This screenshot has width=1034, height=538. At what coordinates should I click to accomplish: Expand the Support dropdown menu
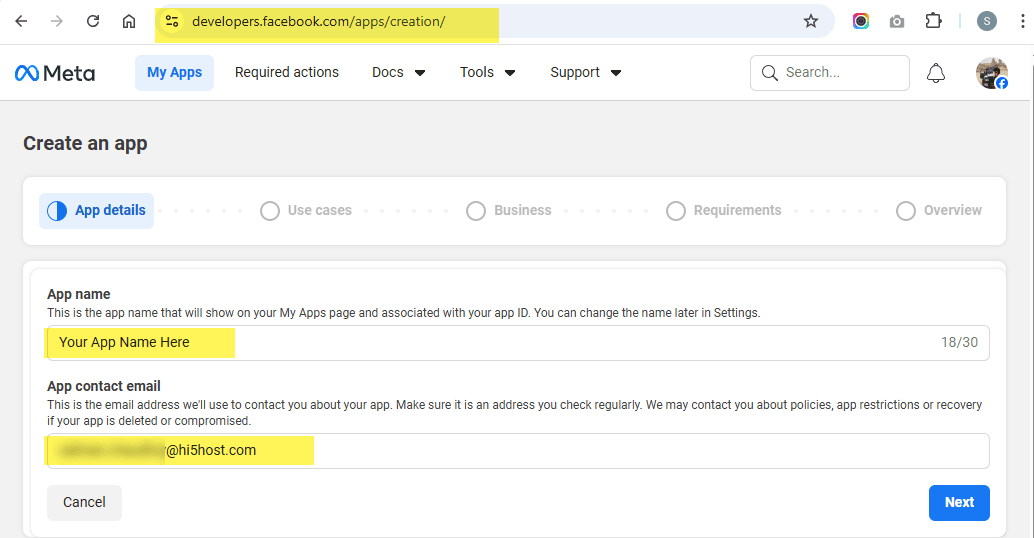click(585, 73)
